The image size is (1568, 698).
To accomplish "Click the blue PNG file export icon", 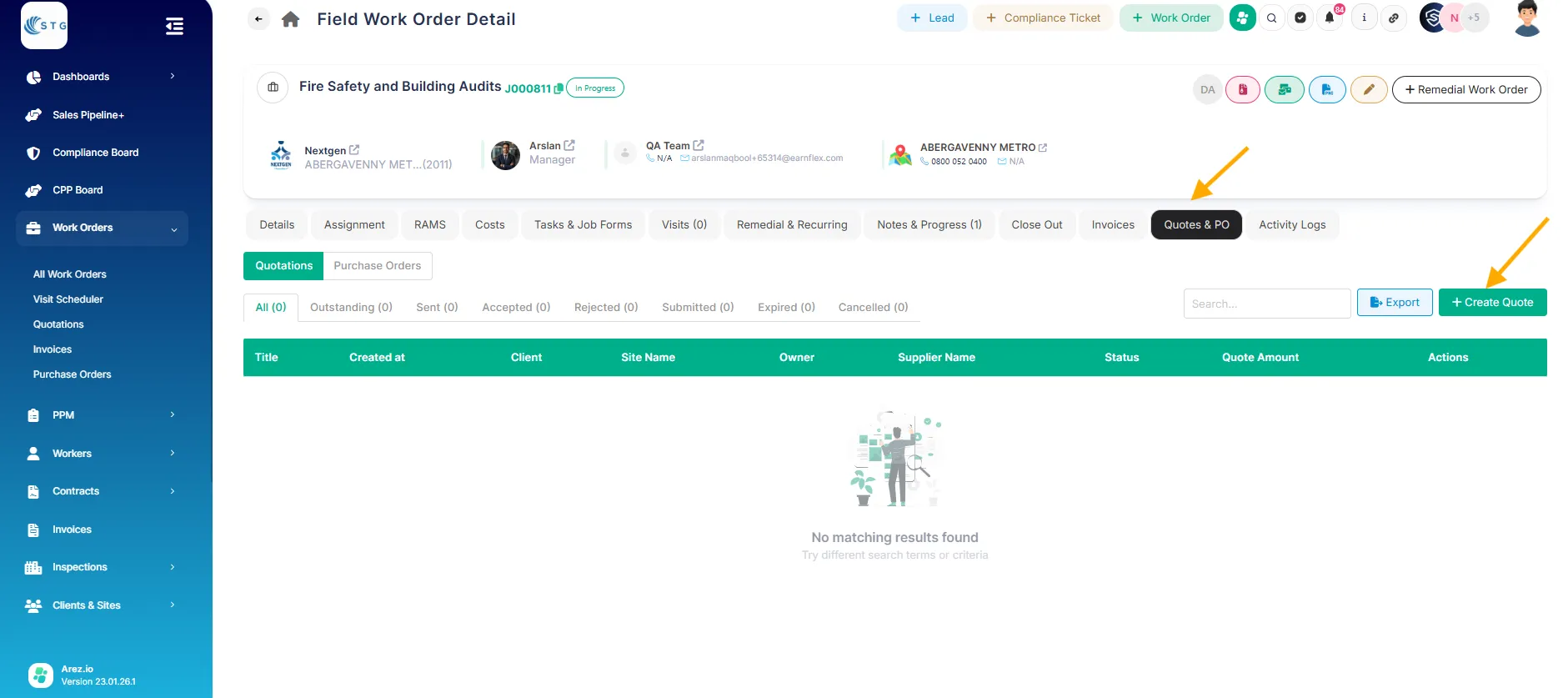I will click(x=1326, y=89).
